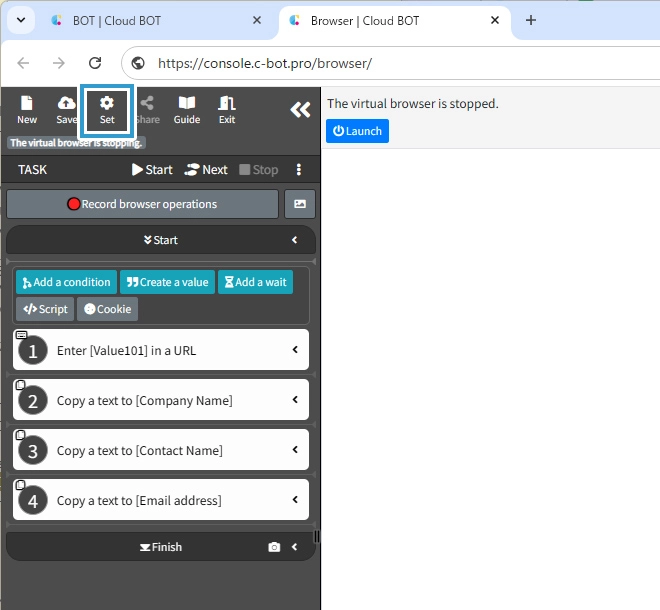Expand the Start section chevron
The width and height of the screenshot is (660, 610).
(x=295, y=240)
